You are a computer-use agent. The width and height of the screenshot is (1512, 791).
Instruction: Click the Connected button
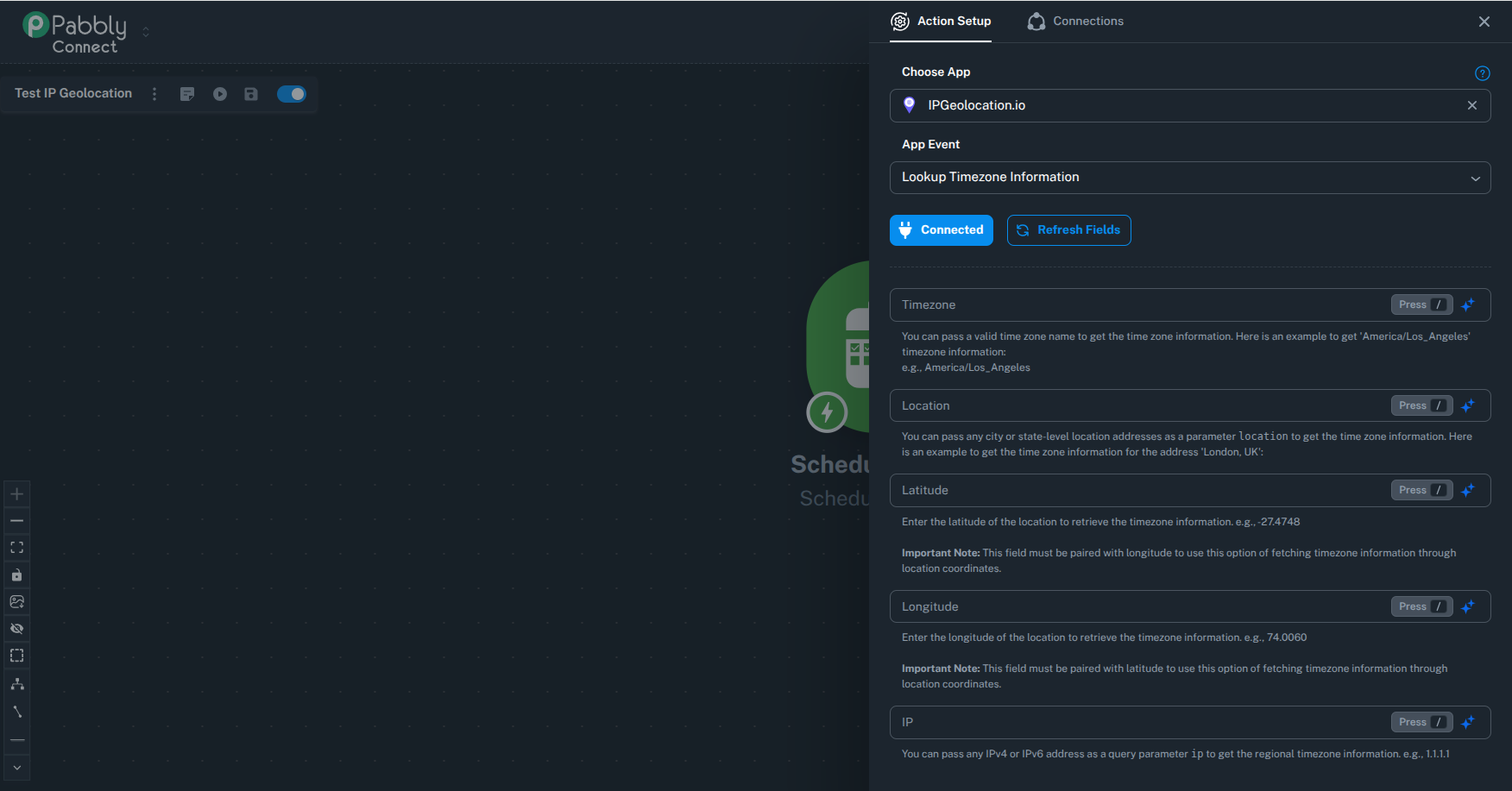tap(942, 230)
